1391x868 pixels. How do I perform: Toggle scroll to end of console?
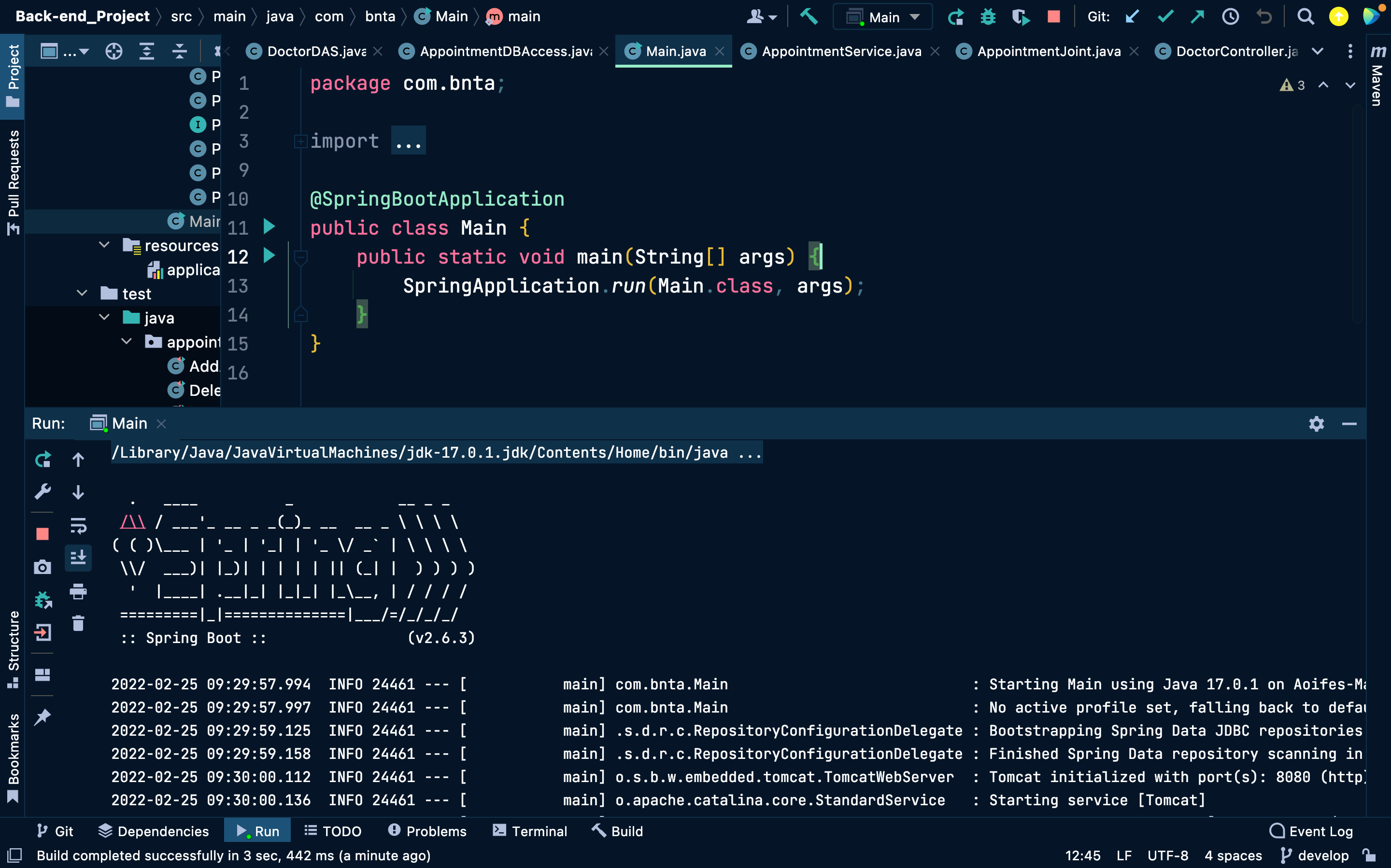click(78, 558)
